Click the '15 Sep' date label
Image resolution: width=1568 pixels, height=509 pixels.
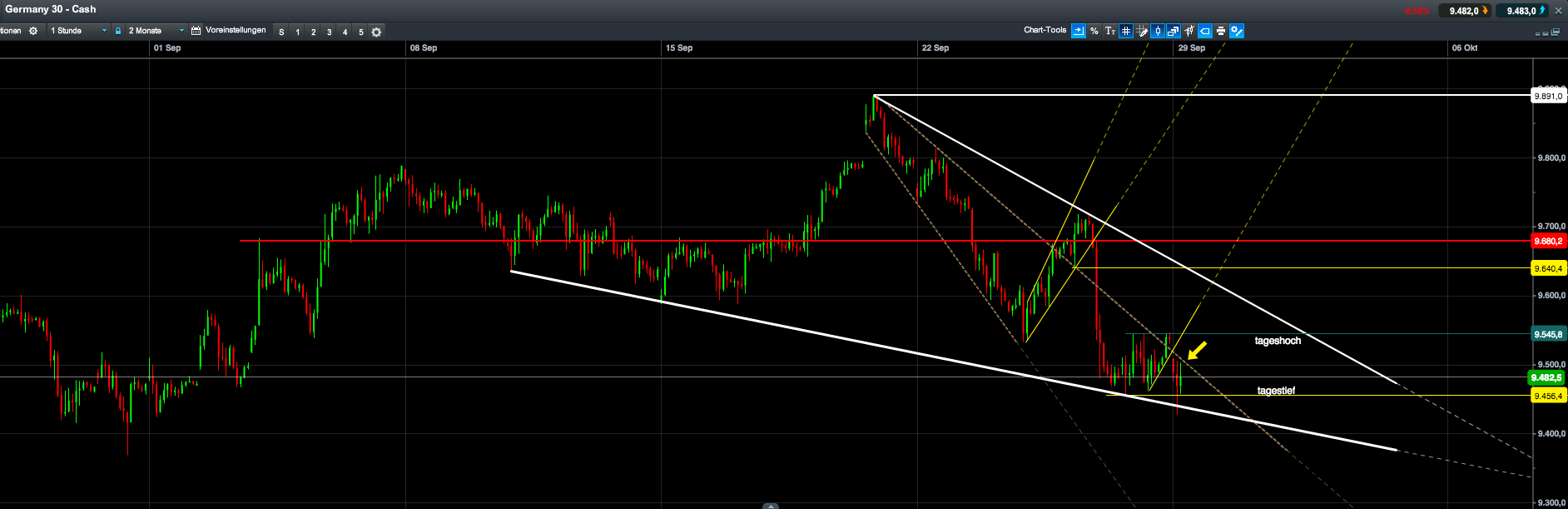(679, 48)
